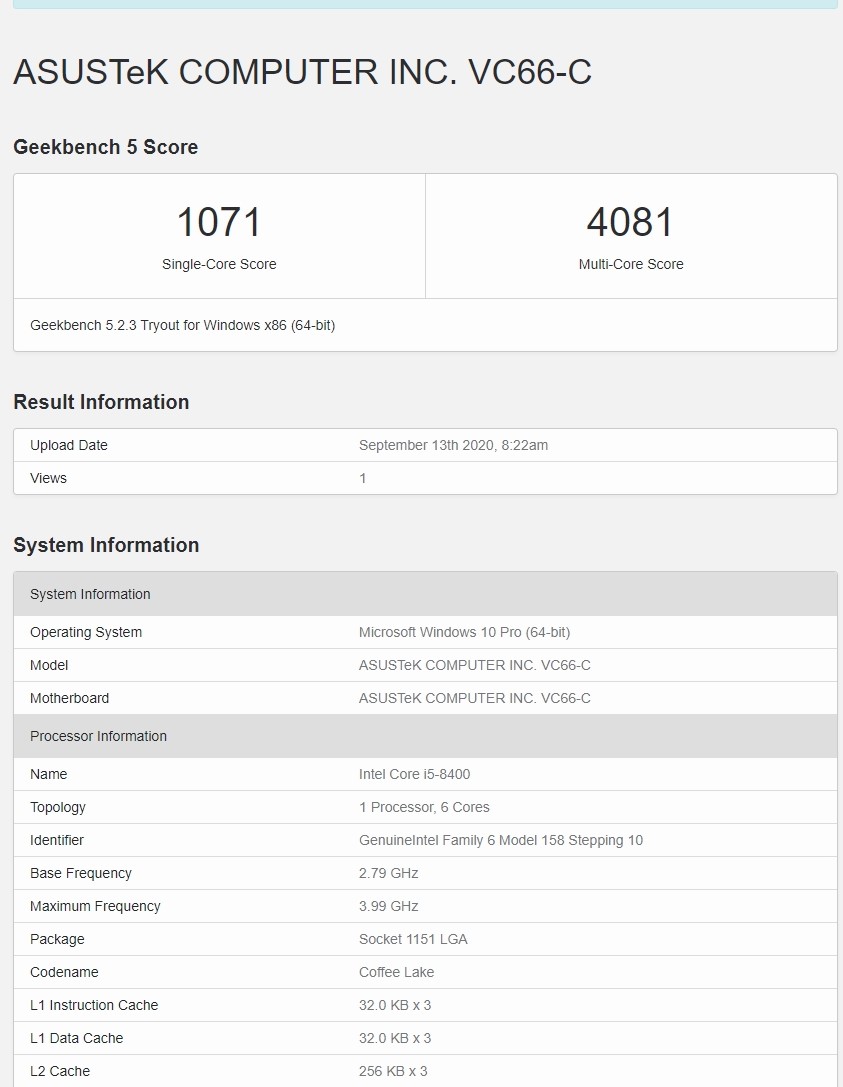The width and height of the screenshot is (843, 1087).
Task: Click the Identifier row label
Action: [x=57, y=840]
